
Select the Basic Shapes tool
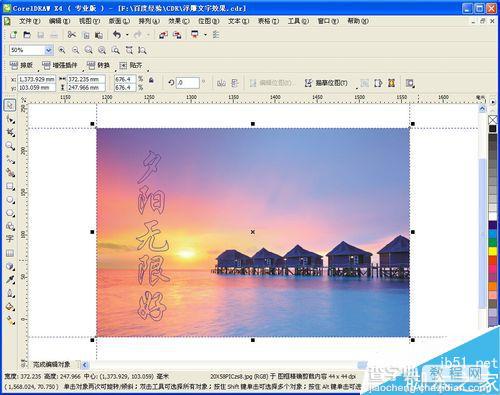coord(10,226)
